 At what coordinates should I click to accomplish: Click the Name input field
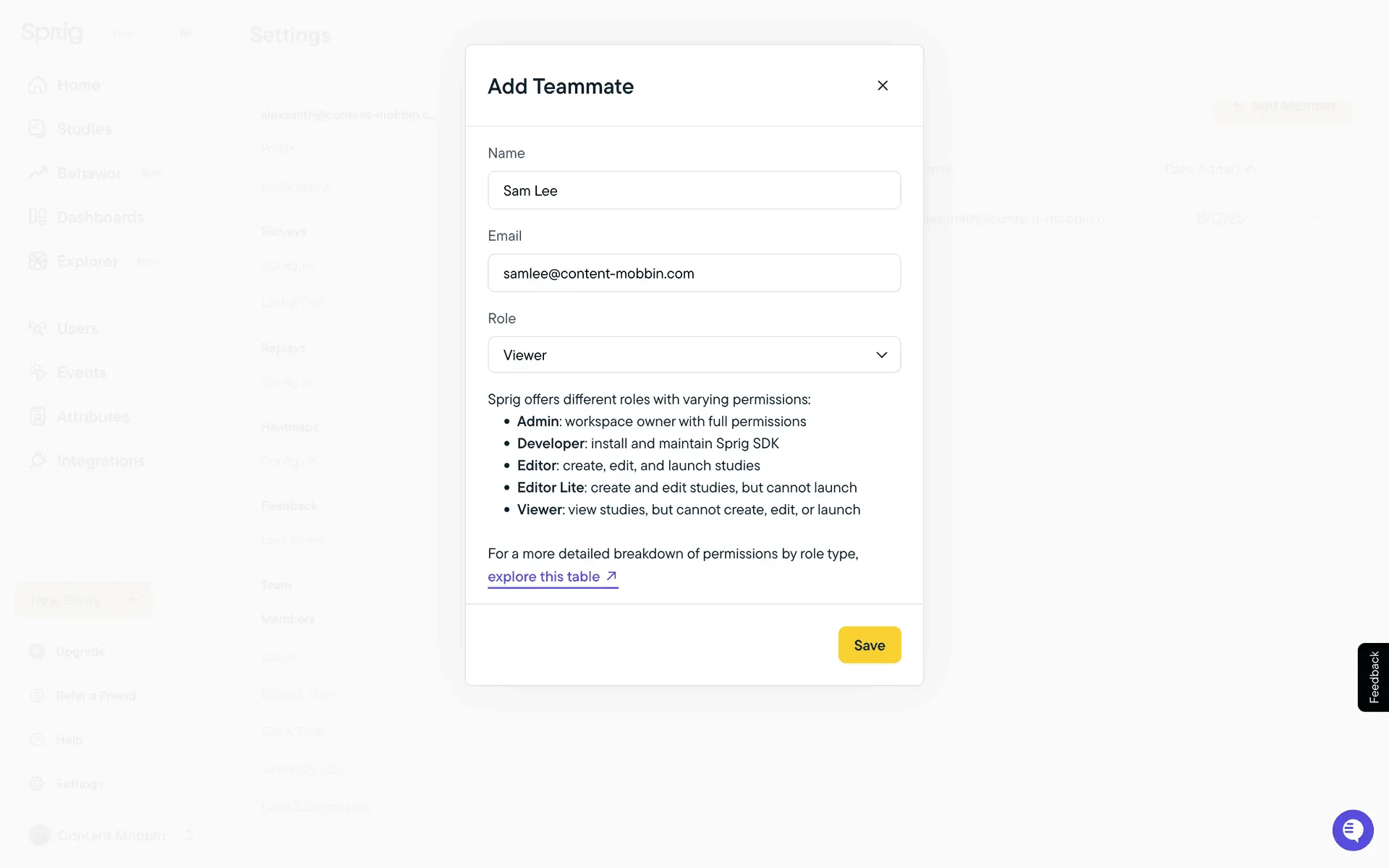pyautogui.click(x=694, y=190)
